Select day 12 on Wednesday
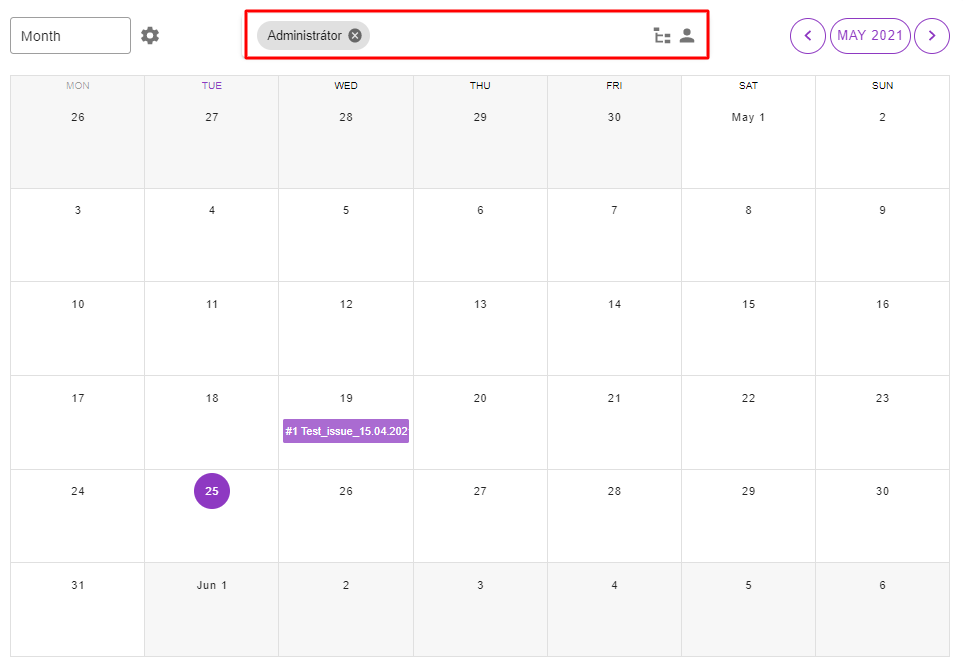Viewport: 963px width, 669px height. pos(346,305)
